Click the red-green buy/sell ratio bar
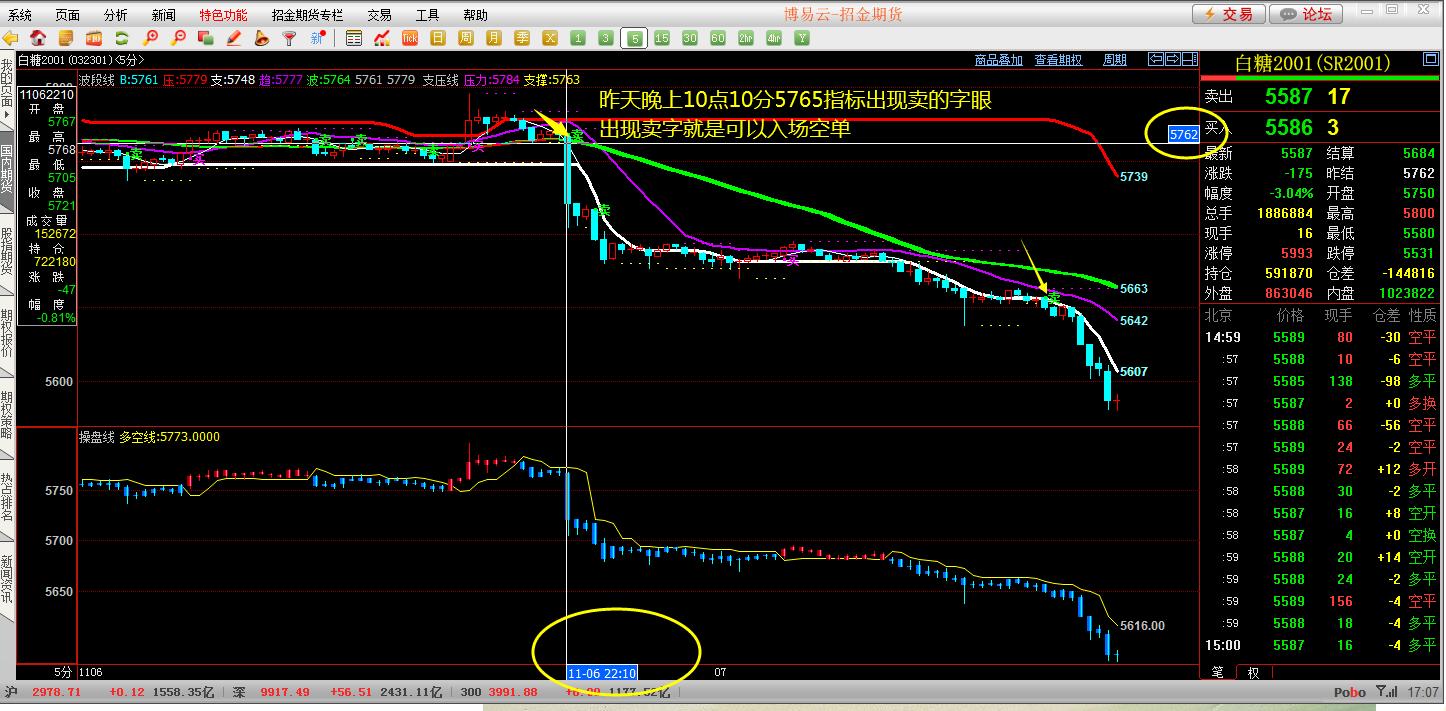This screenshot has height=711, width=1446. (x=1320, y=78)
